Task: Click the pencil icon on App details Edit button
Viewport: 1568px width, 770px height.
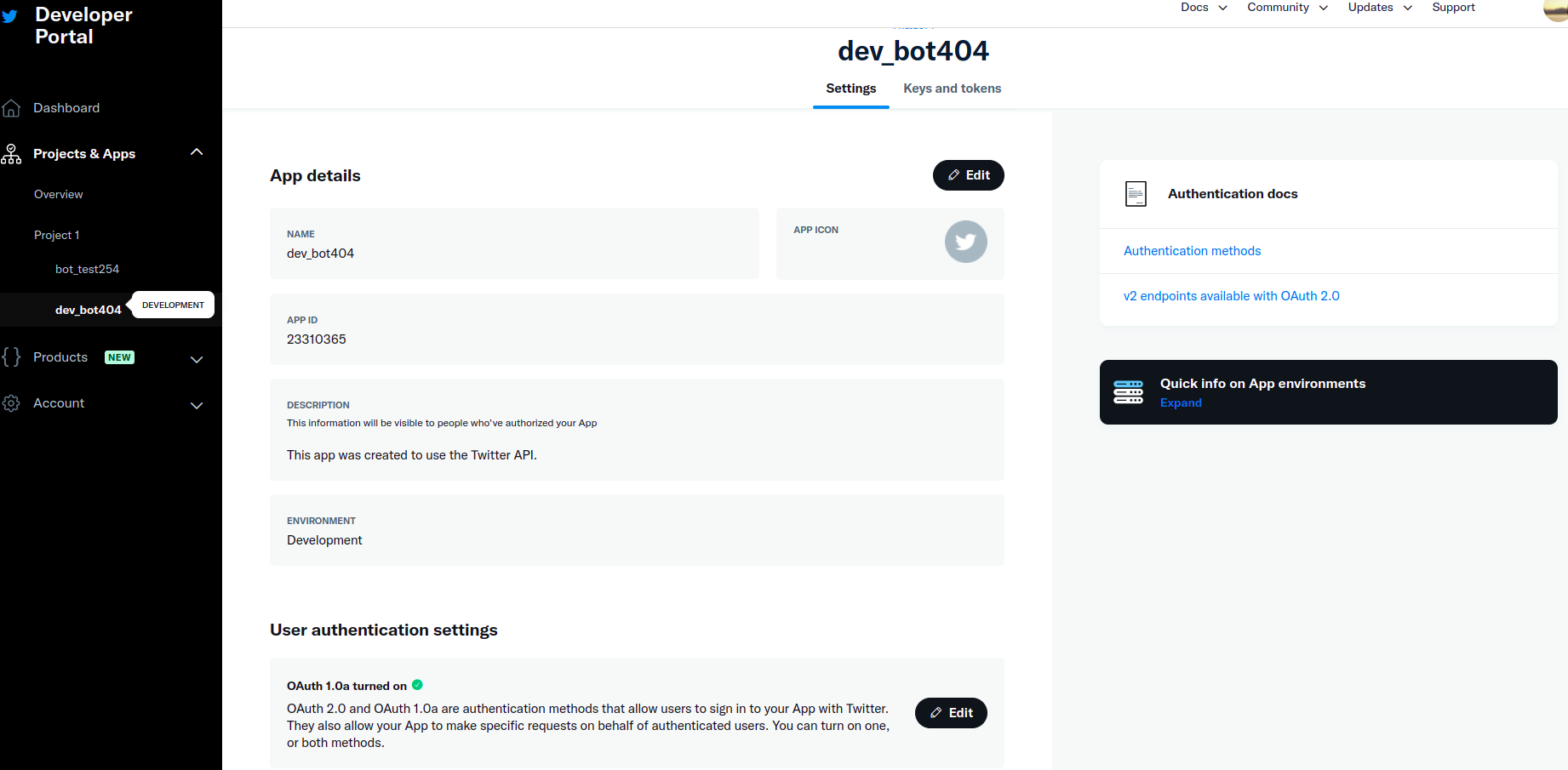Action: click(954, 174)
